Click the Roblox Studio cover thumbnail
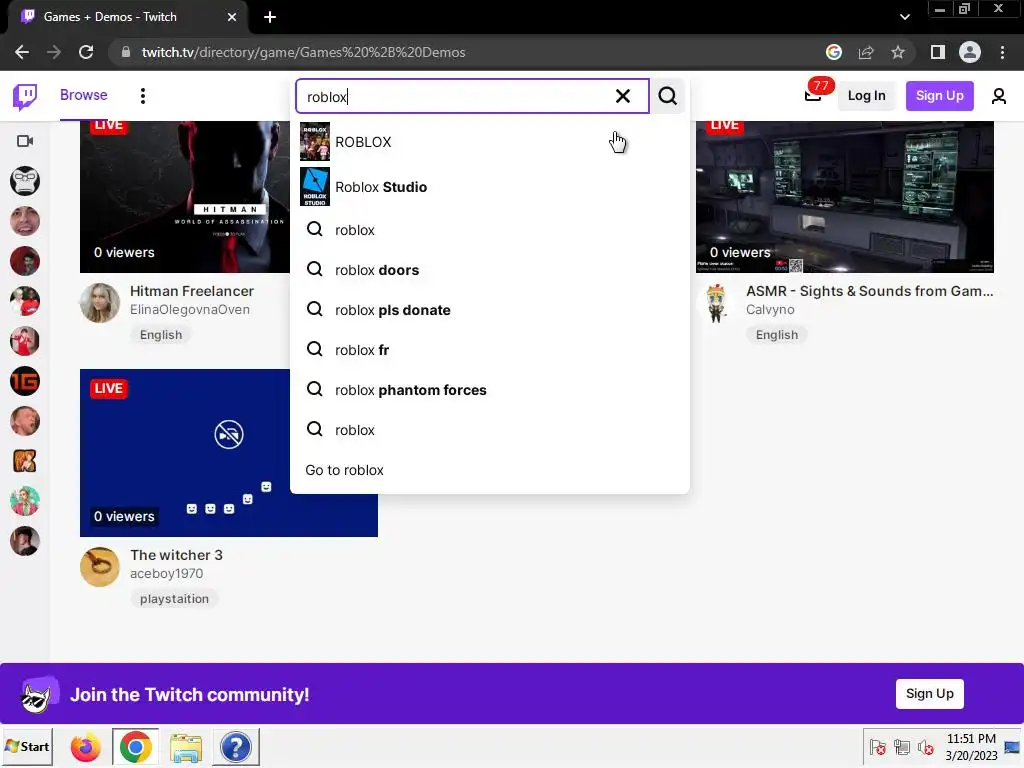This screenshot has width=1024, height=768. 315,187
